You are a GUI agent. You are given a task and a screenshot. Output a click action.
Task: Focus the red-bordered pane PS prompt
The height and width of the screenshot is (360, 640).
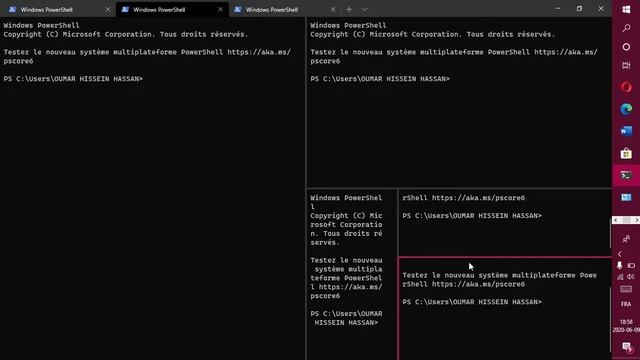(x=472, y=302)
